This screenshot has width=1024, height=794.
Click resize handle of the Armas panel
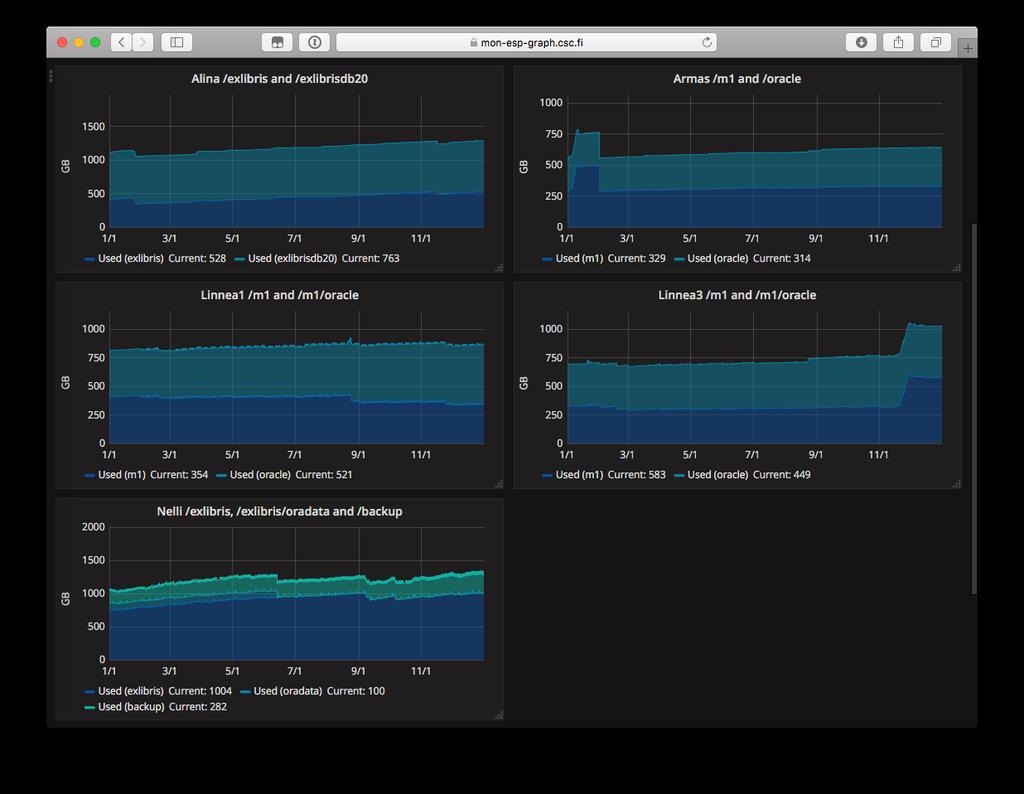957,268
